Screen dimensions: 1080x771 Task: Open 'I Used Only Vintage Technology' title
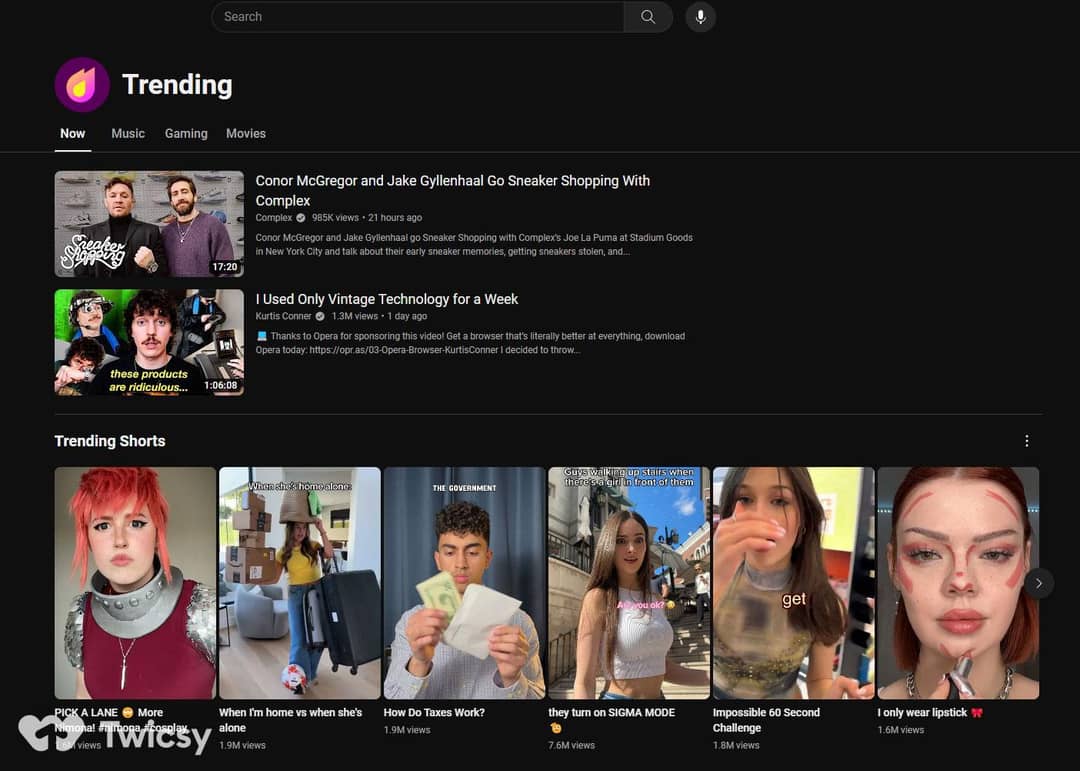click(386, 299)
